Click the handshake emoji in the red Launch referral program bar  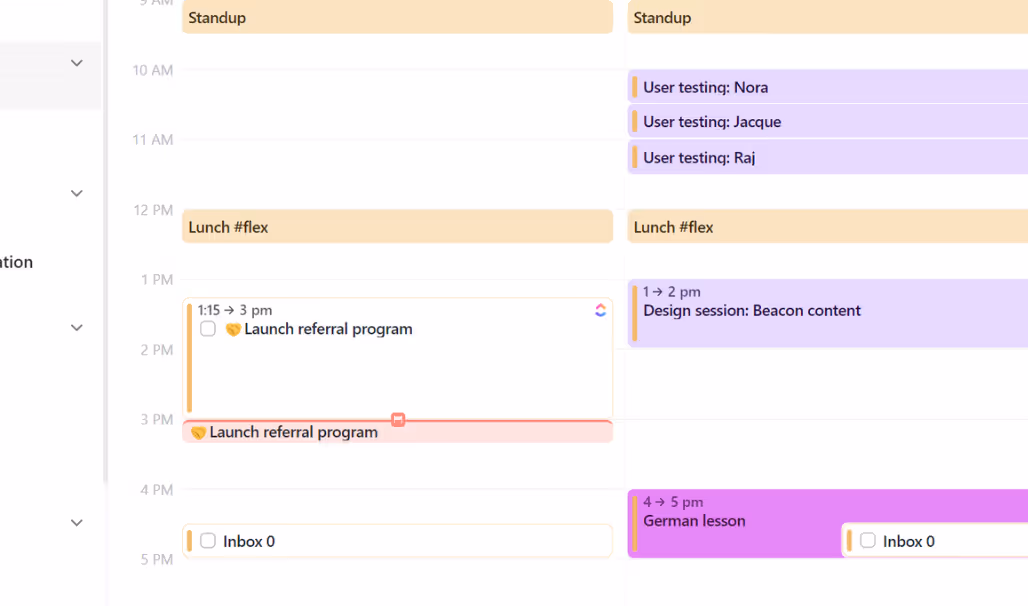tap(198, 432)
